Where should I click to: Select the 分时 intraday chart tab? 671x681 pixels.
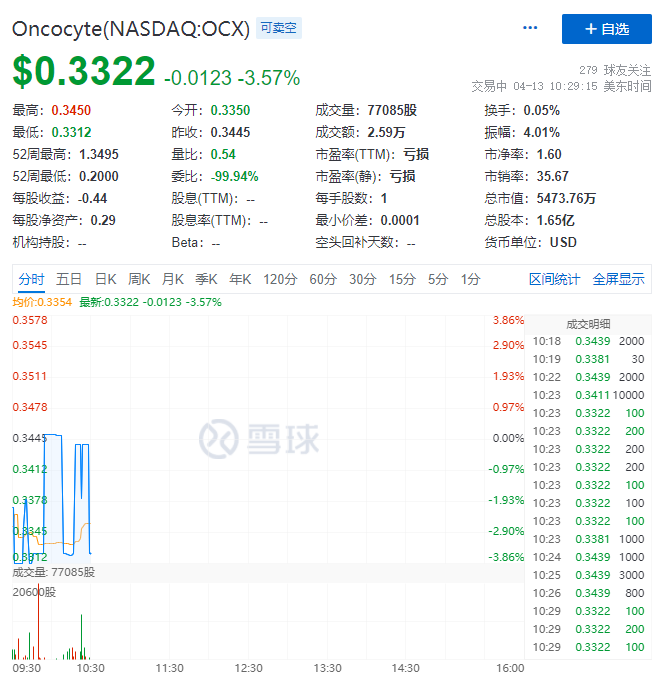(31, 279)
